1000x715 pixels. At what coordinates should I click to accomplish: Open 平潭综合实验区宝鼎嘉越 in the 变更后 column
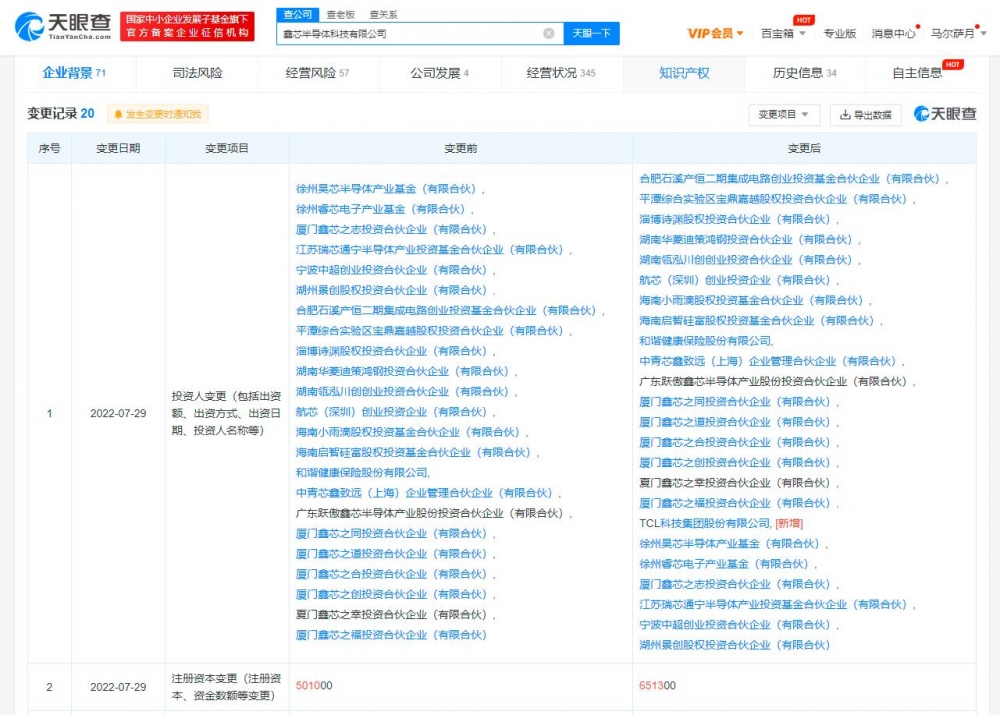[774, 199]
